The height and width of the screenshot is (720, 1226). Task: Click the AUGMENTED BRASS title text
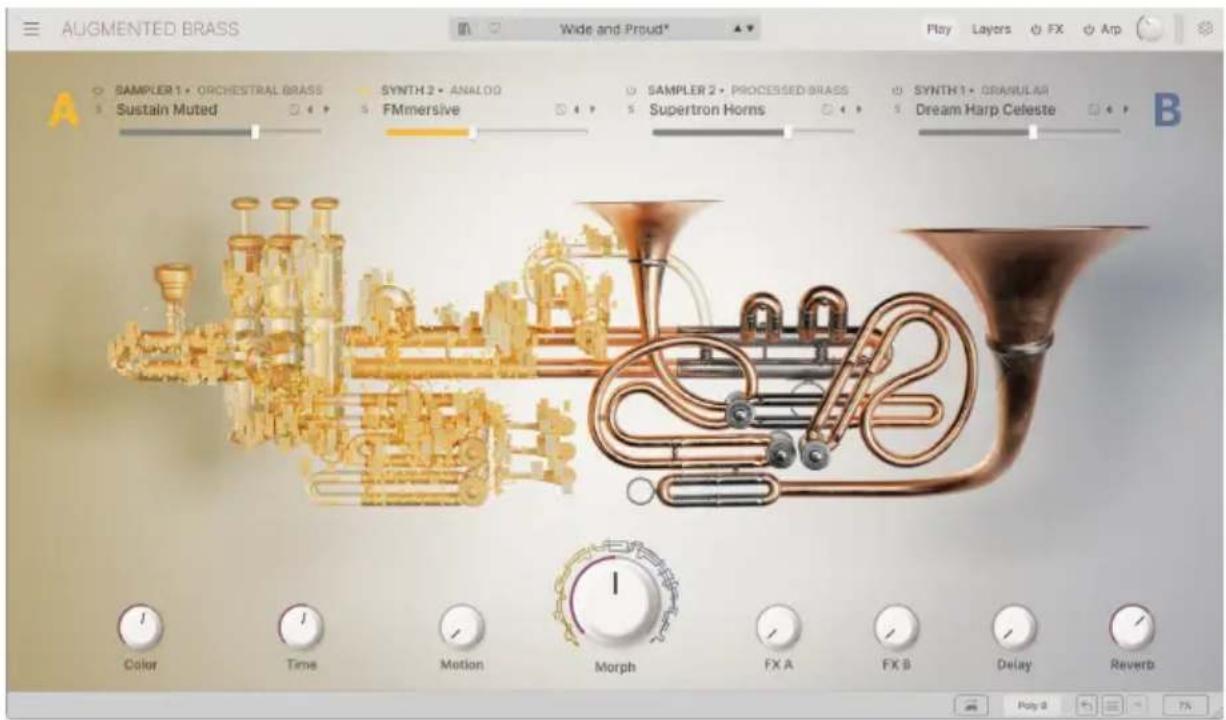click(150, 30)
